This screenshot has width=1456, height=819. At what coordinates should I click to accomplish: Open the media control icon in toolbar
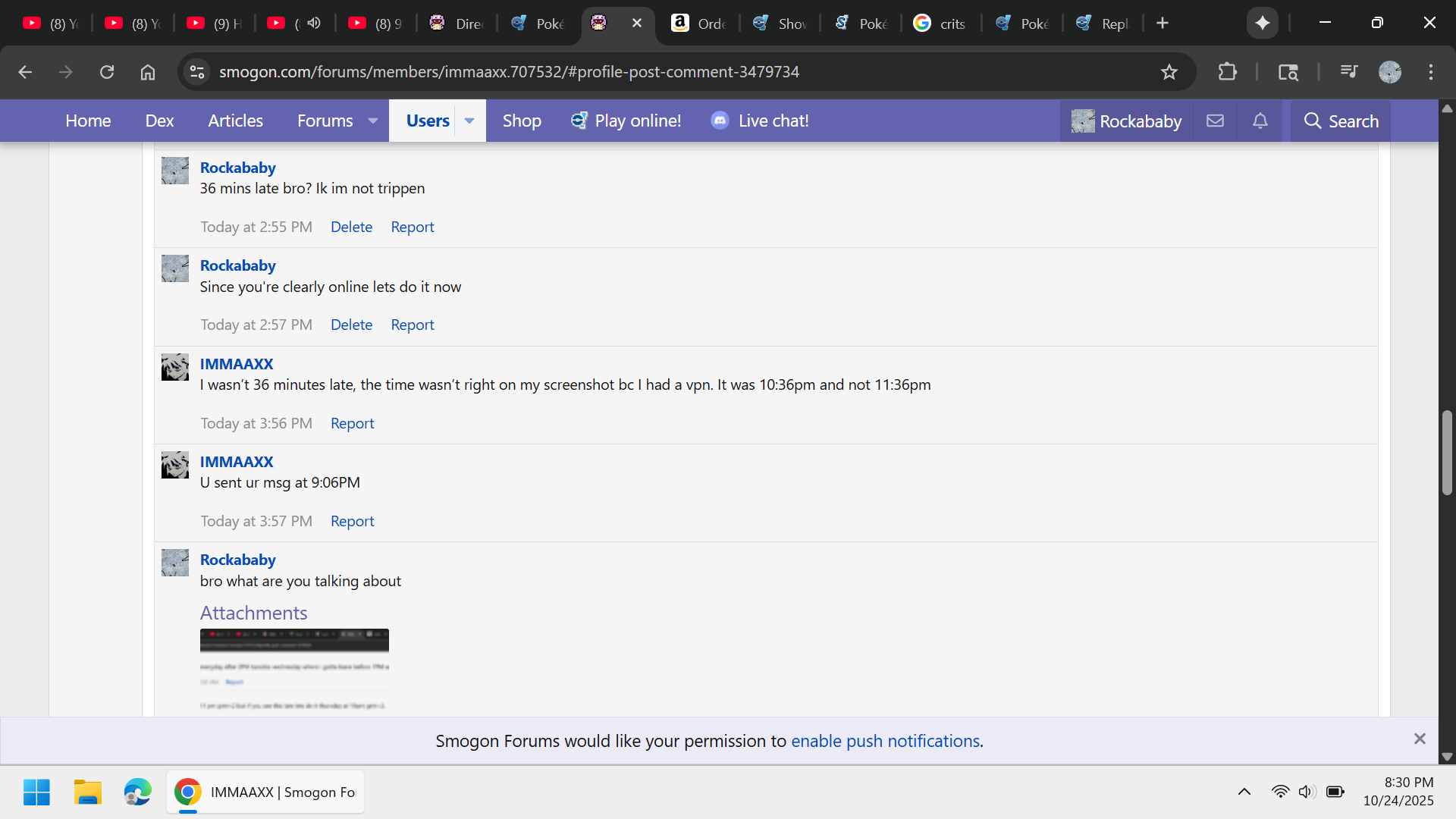1348,72
